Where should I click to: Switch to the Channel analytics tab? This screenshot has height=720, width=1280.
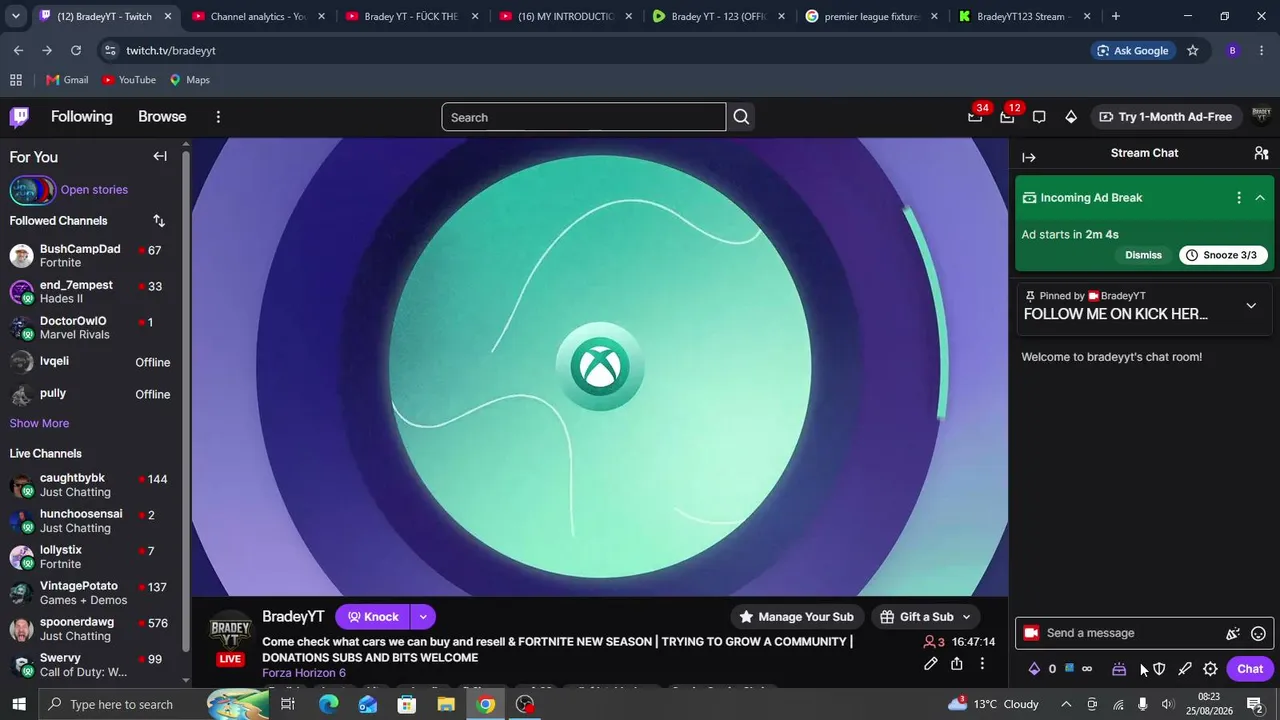point(256,16)
